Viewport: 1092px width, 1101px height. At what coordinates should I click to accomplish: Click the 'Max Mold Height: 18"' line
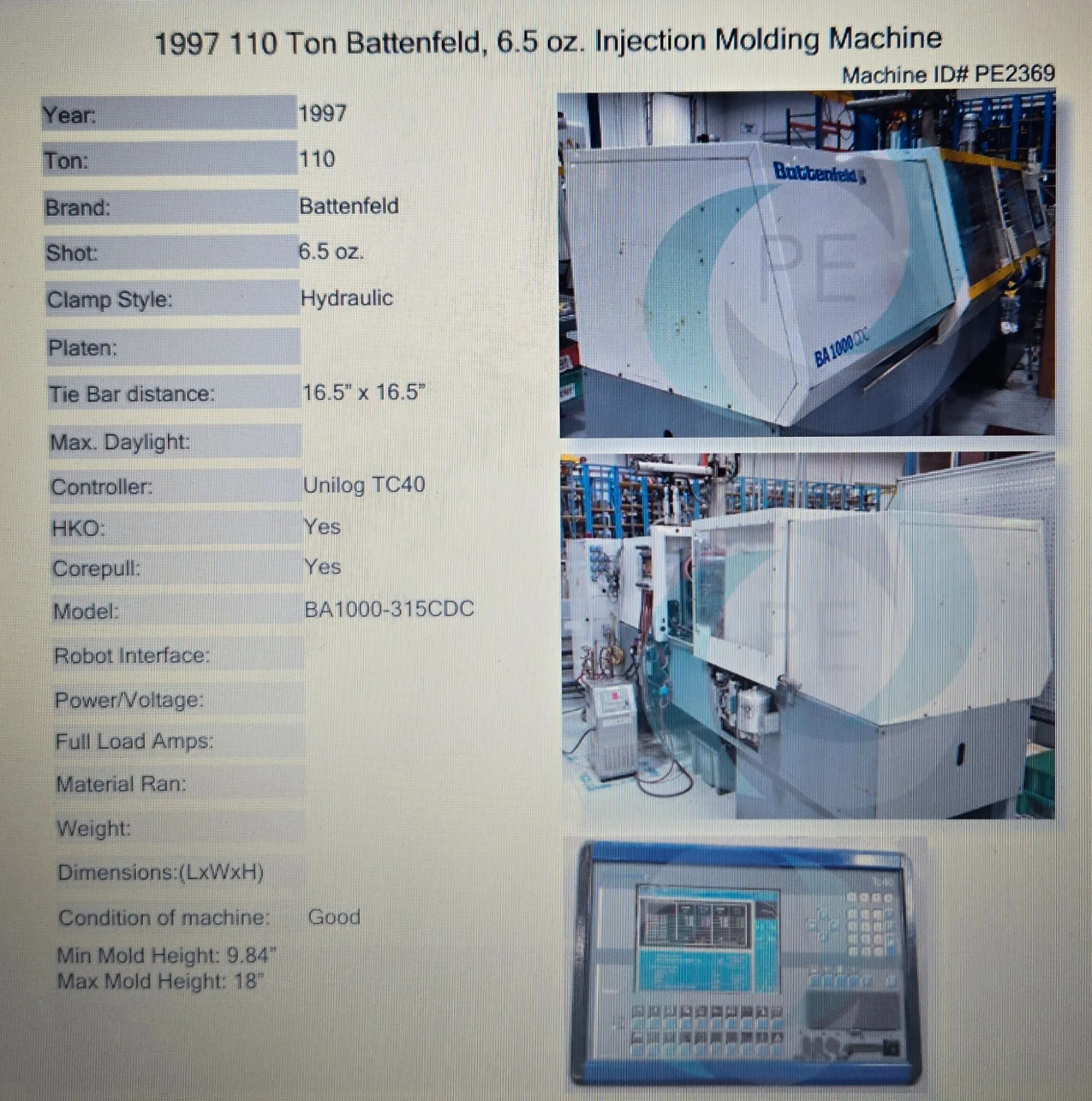[161, 982]
